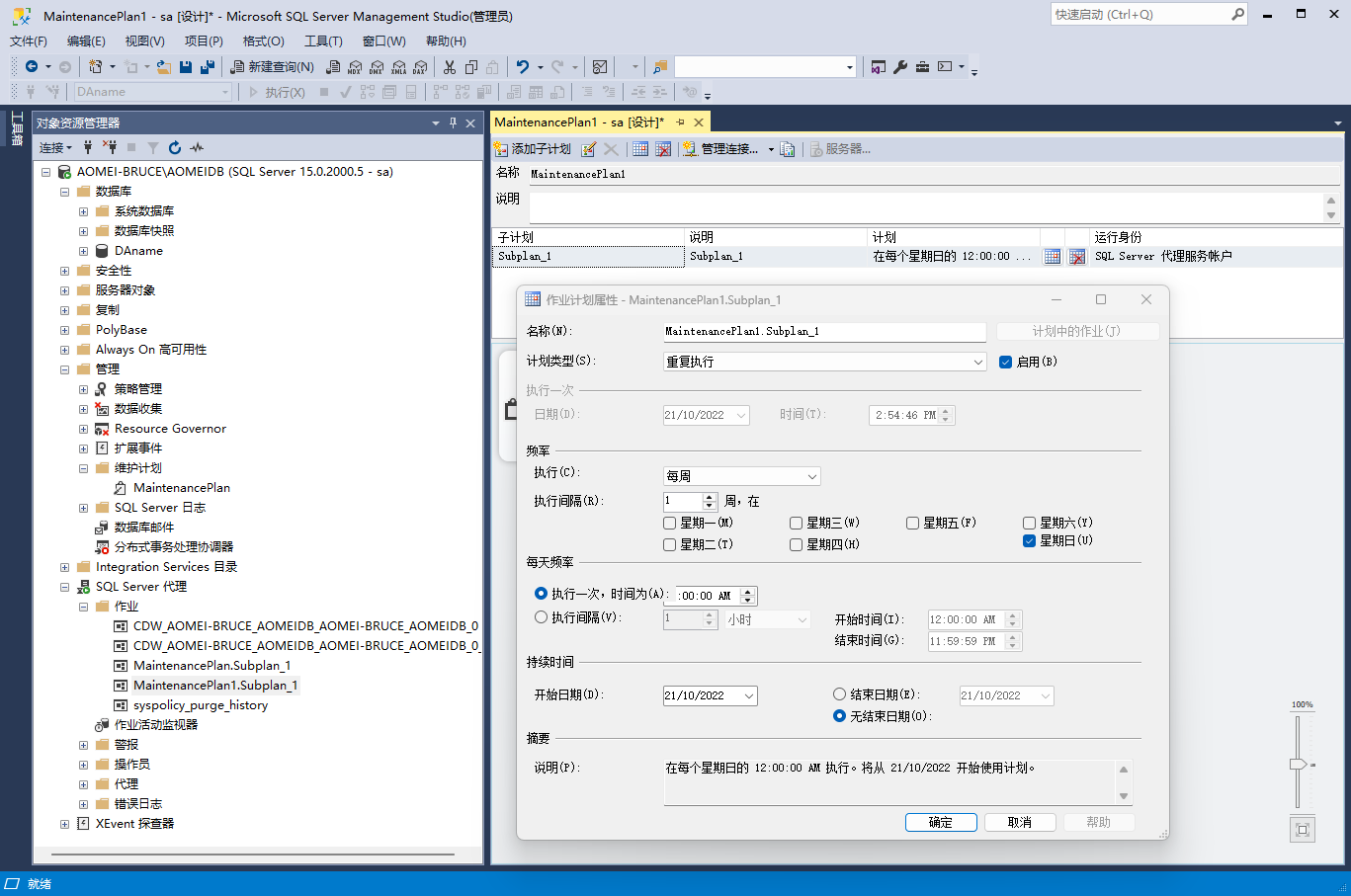1351x896 pixels.
Task: Click the disconnect plug icon in Object Explorer
Action: tap(110, 147)
